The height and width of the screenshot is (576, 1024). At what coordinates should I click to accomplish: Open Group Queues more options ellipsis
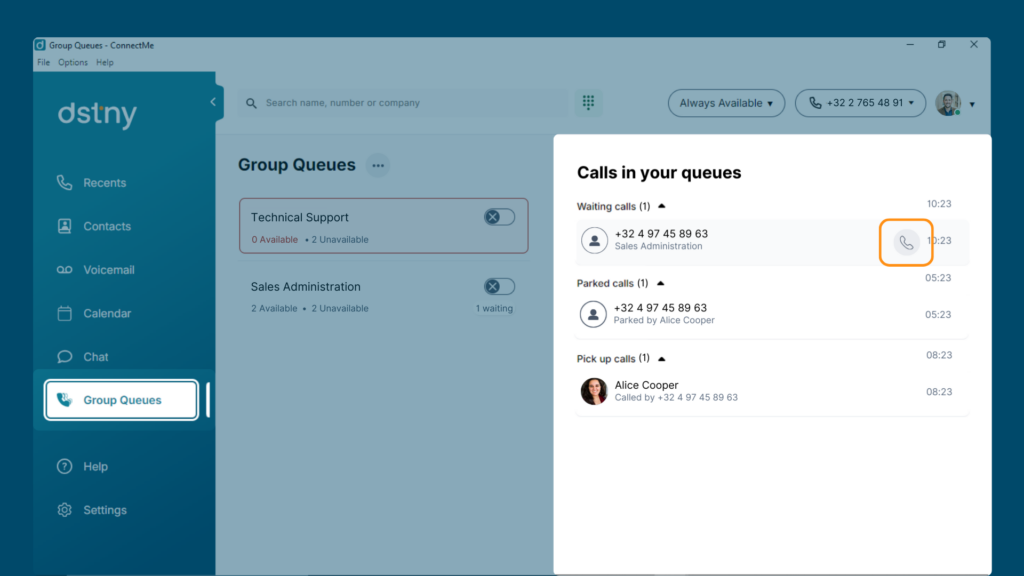click(377, 165)
